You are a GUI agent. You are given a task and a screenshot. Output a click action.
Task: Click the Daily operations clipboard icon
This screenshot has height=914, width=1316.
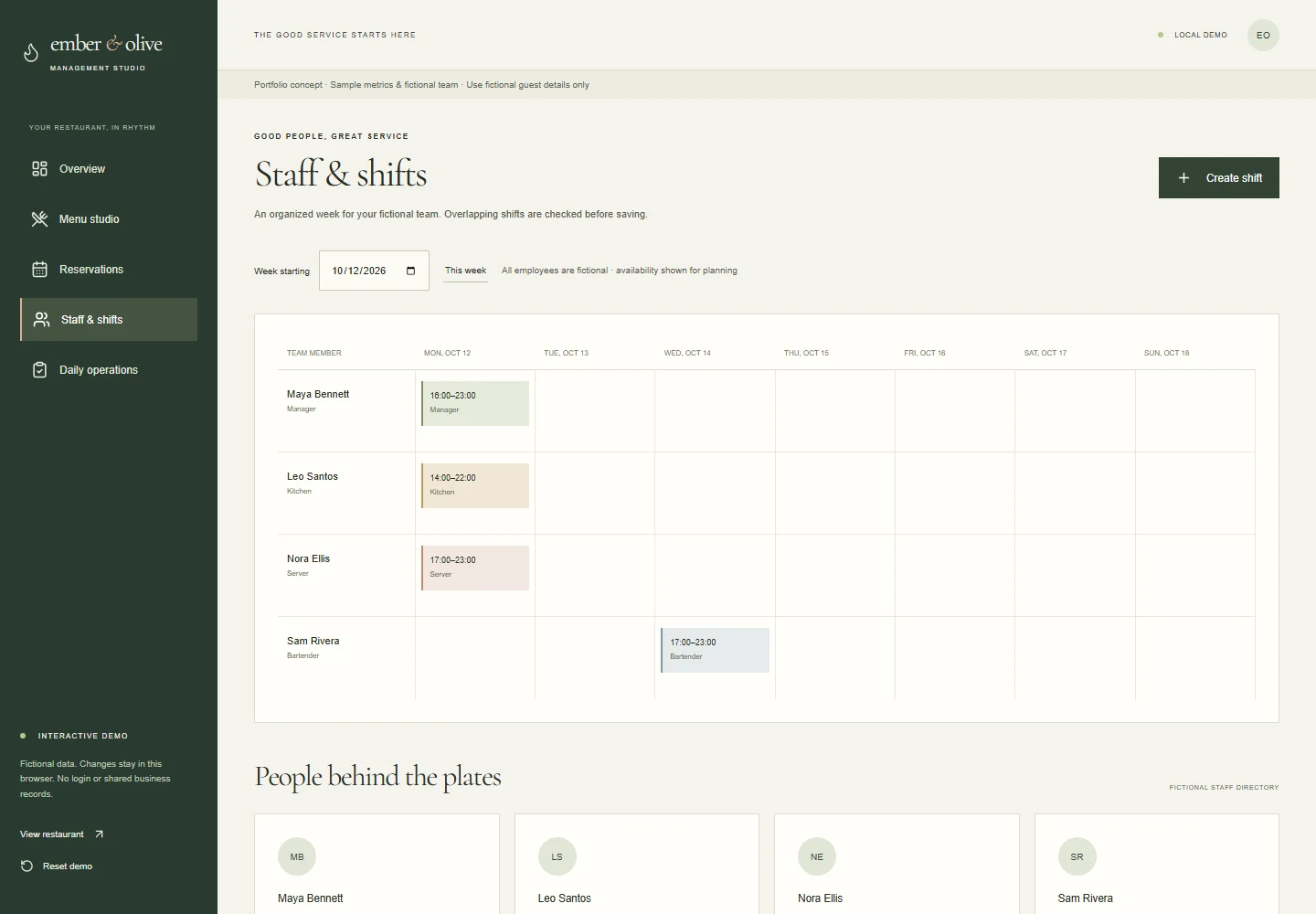pos(39,370)
